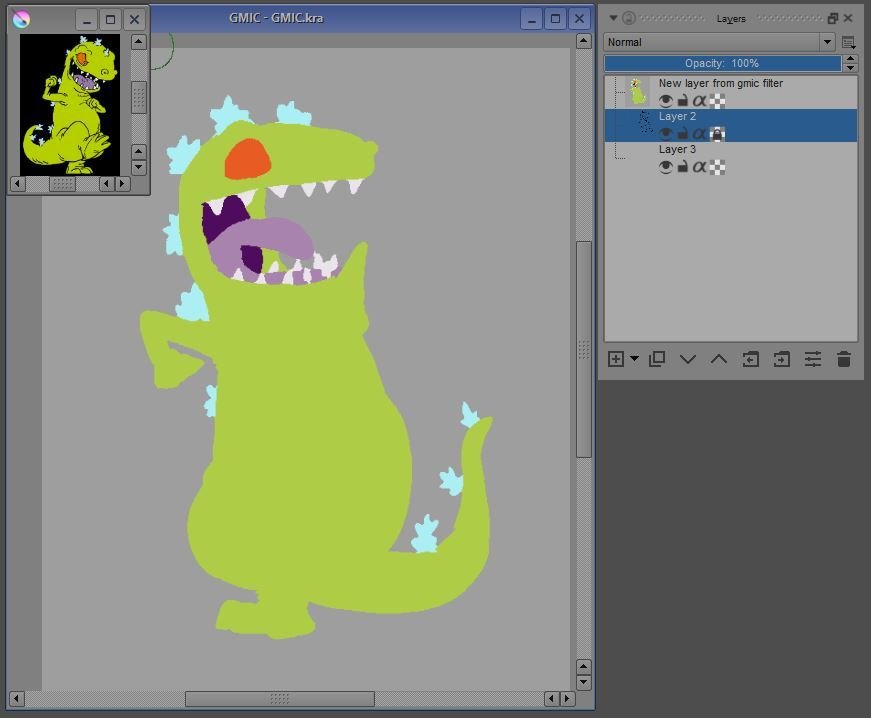
Task: Toggle lock on New layer from gmic filter
Action: pyautogui.click(x=683, y=101)
